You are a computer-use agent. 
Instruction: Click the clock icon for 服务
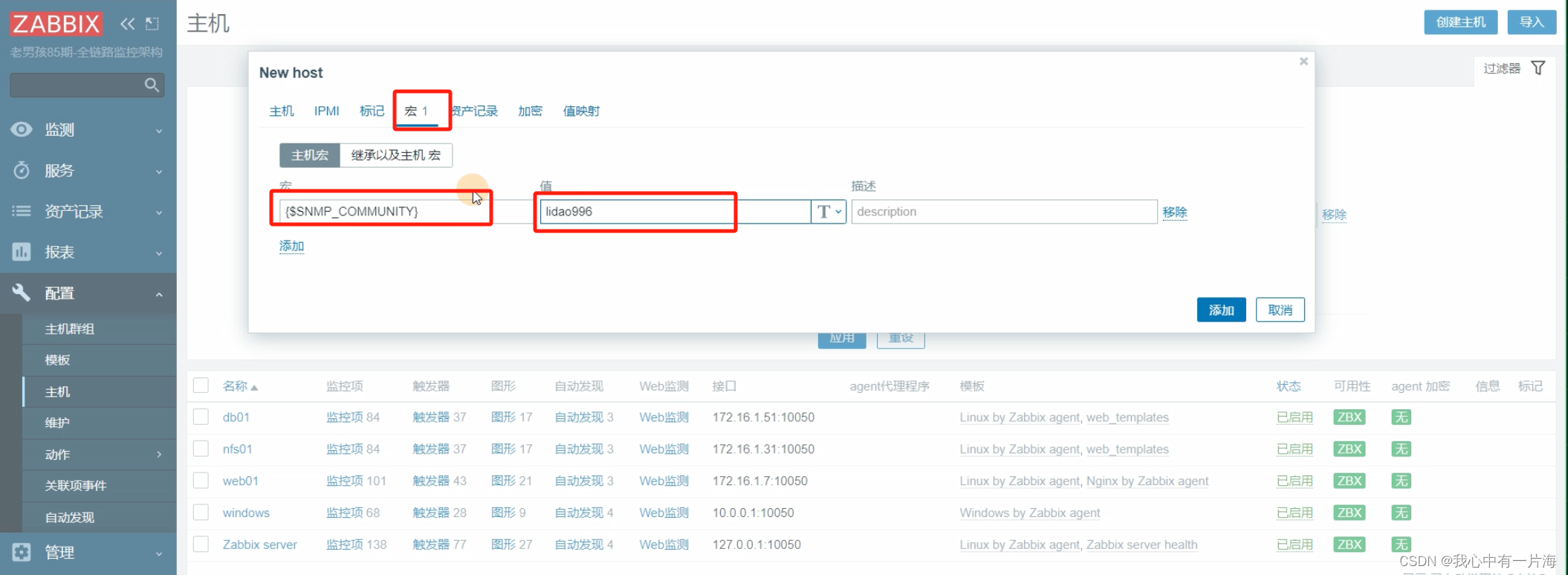[x=22, y=170]
